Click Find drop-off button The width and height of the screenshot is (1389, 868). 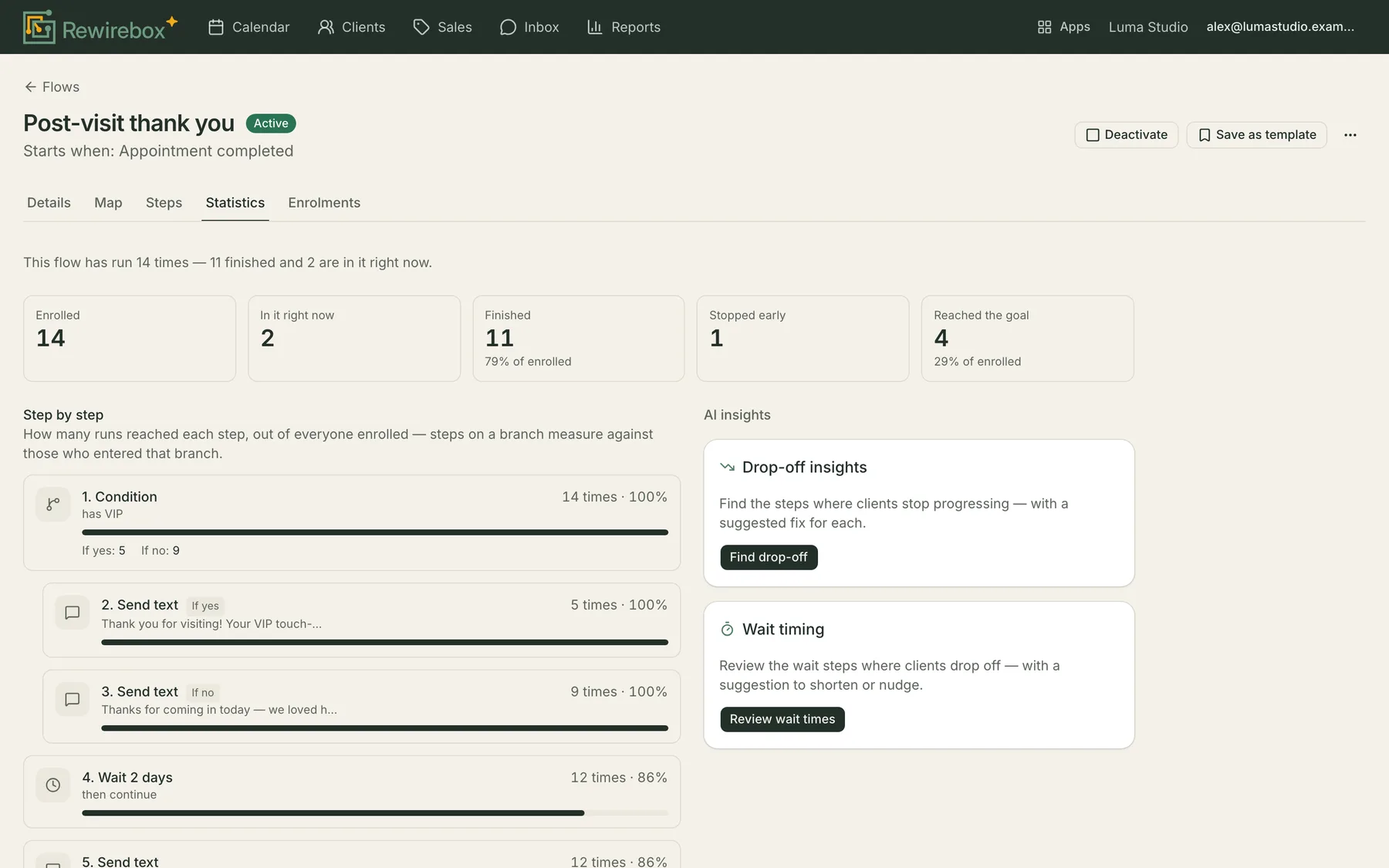click(769, 557)
